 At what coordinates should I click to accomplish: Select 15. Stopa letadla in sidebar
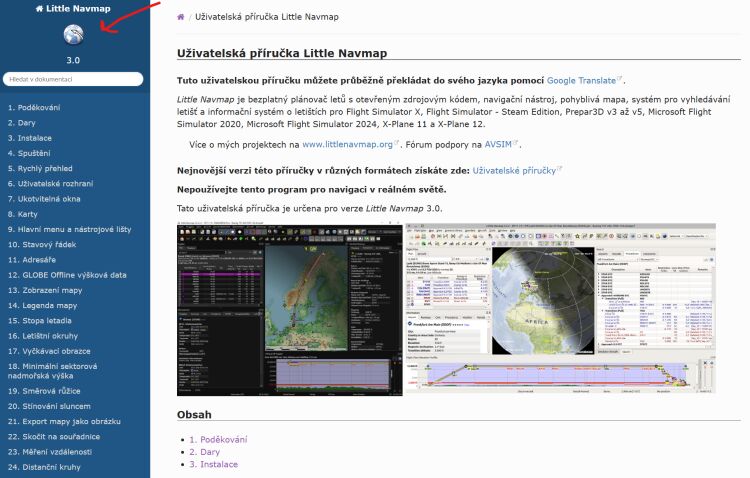coord(40,321)
